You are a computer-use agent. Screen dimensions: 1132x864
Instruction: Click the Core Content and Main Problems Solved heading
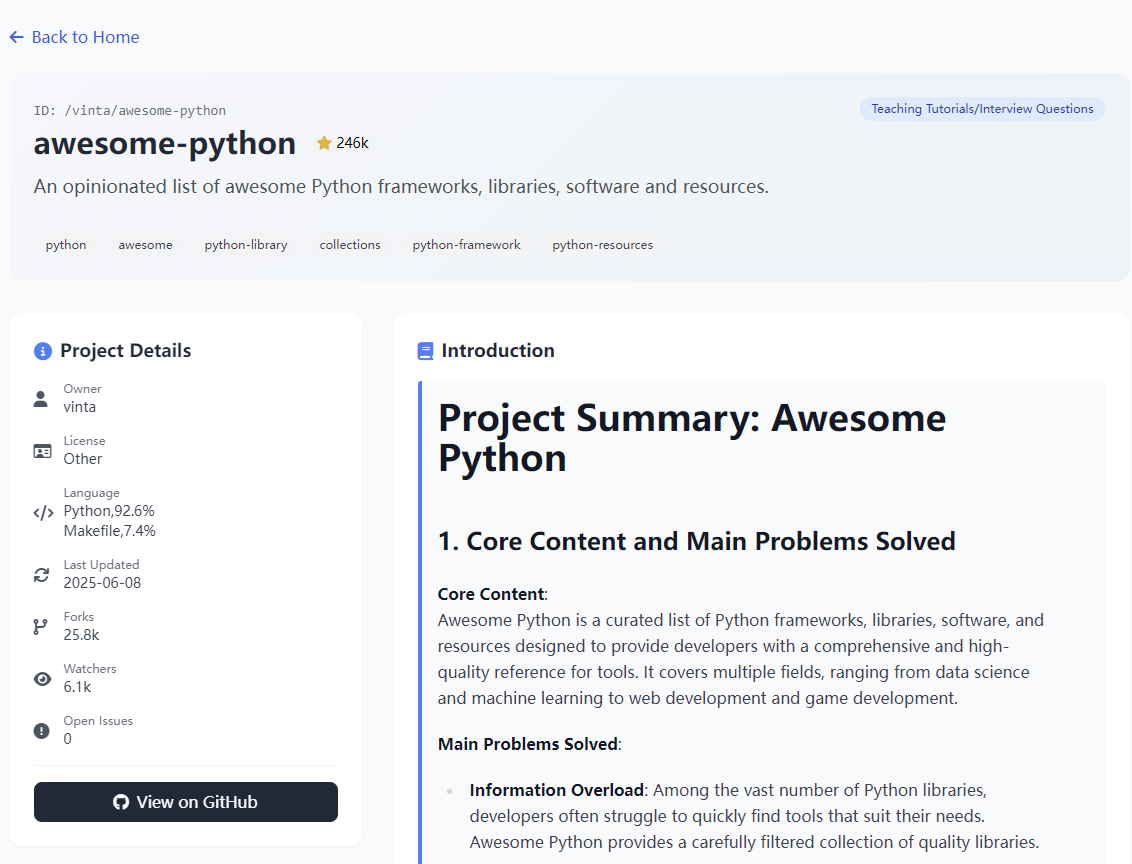pyautogui.click(x=697, y=541)
